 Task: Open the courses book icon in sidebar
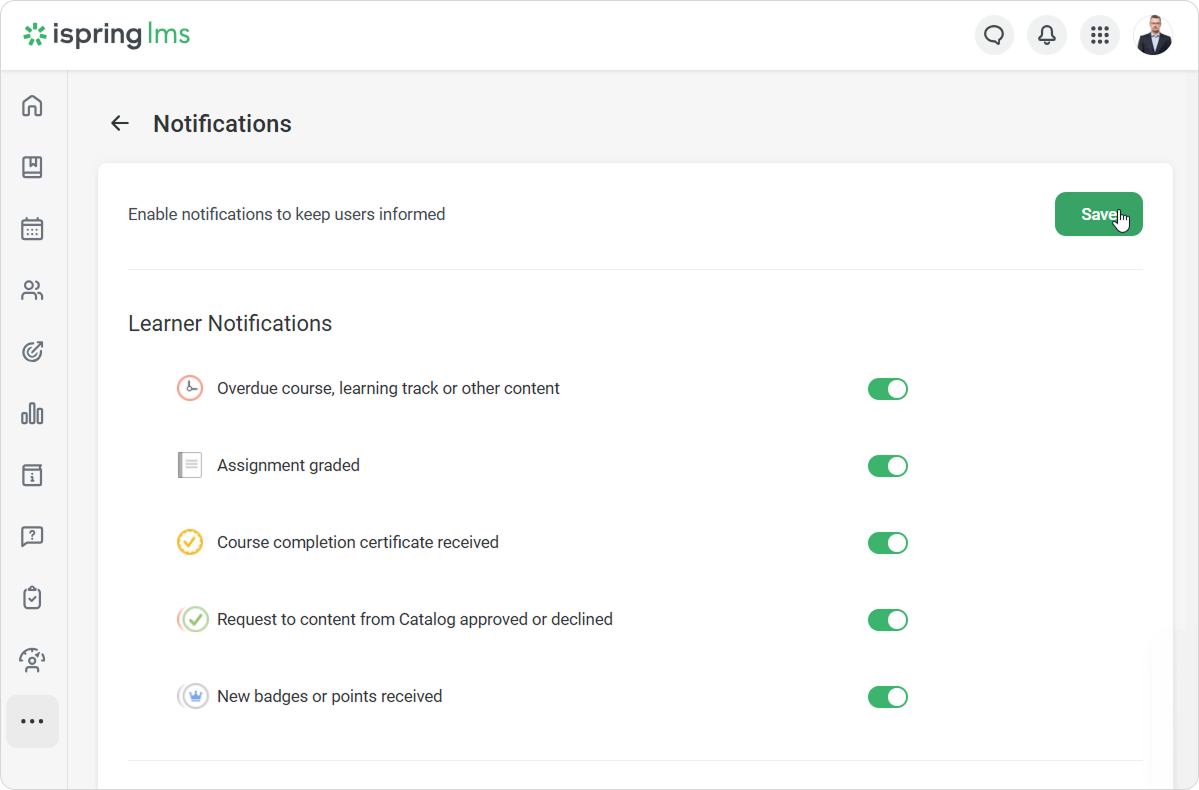click(x=32, y=167)
